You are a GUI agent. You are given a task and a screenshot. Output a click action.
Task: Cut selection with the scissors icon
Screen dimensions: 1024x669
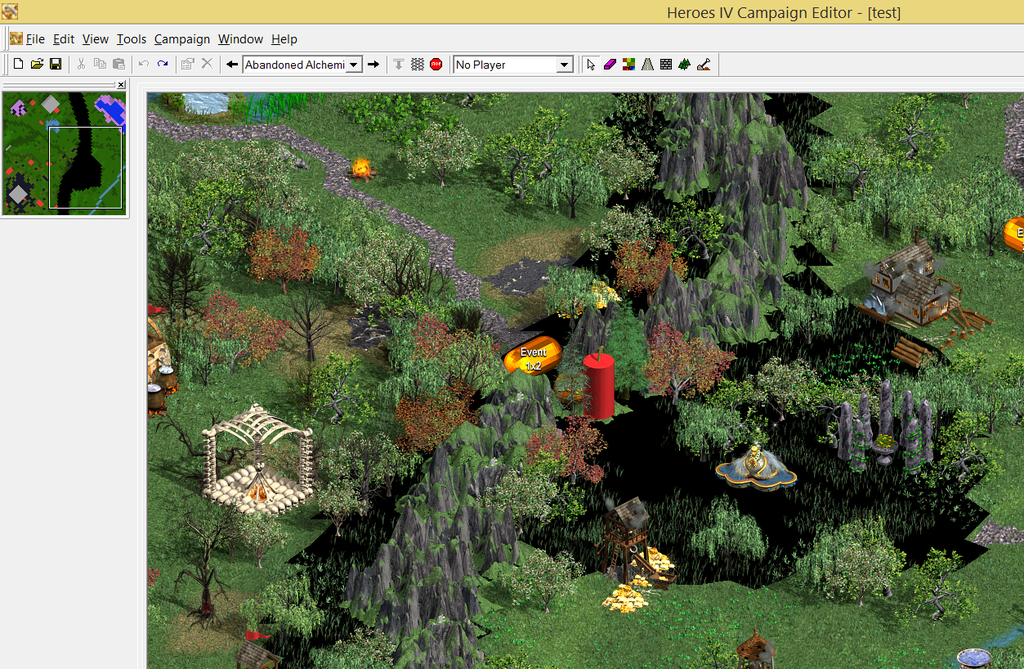(x=81, y=64)
